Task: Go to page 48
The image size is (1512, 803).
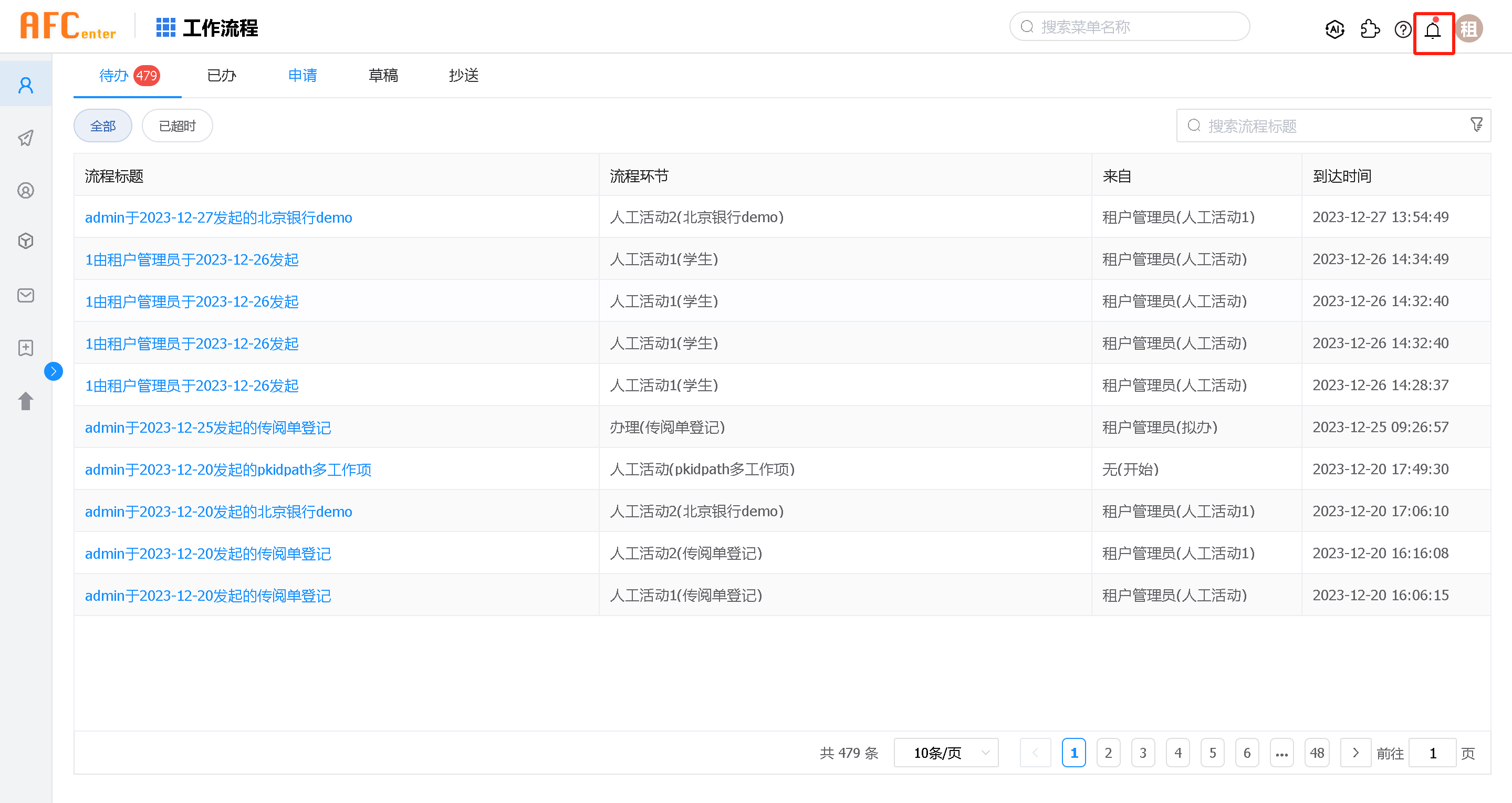Action: (x=1317, y=753)
